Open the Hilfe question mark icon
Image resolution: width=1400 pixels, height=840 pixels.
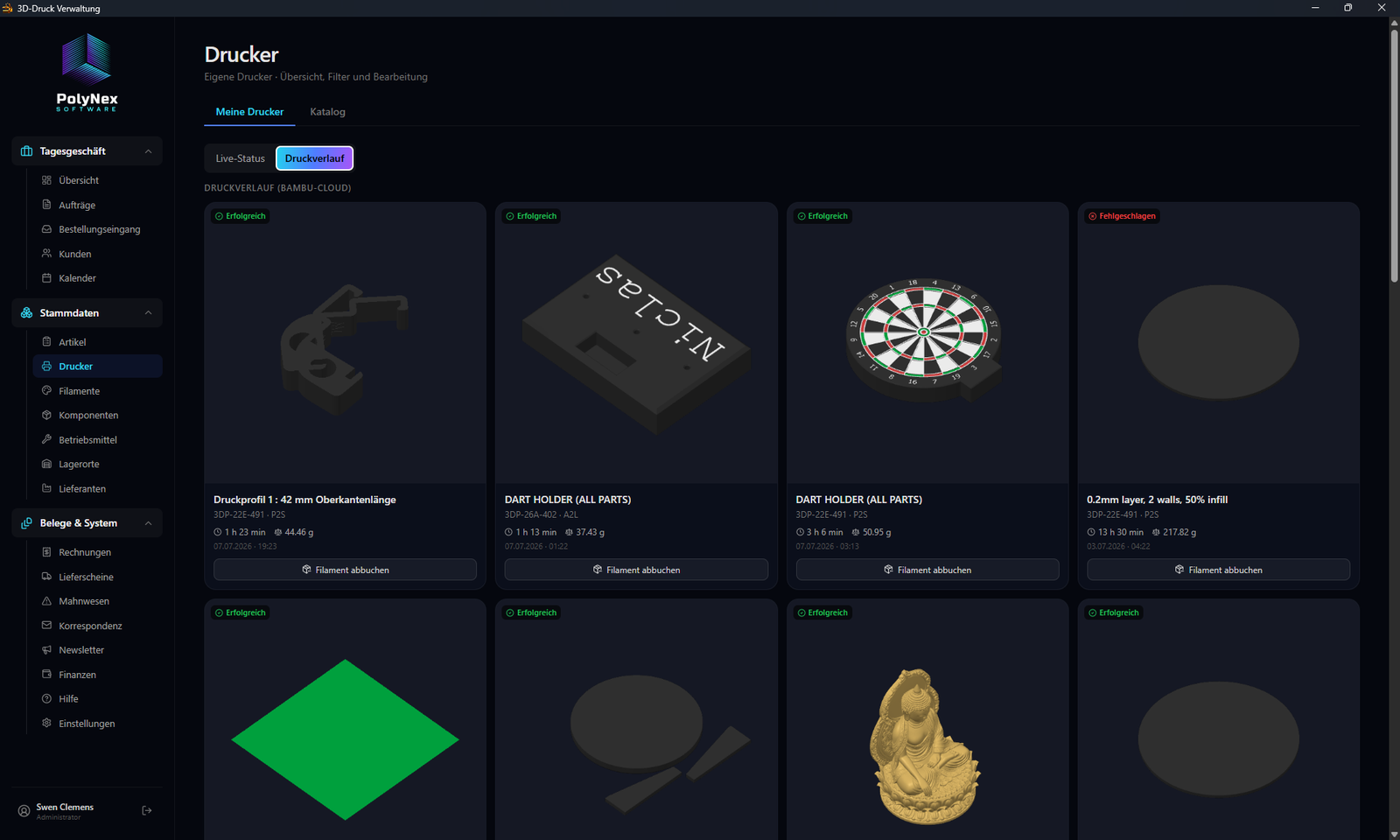(47, 699)
